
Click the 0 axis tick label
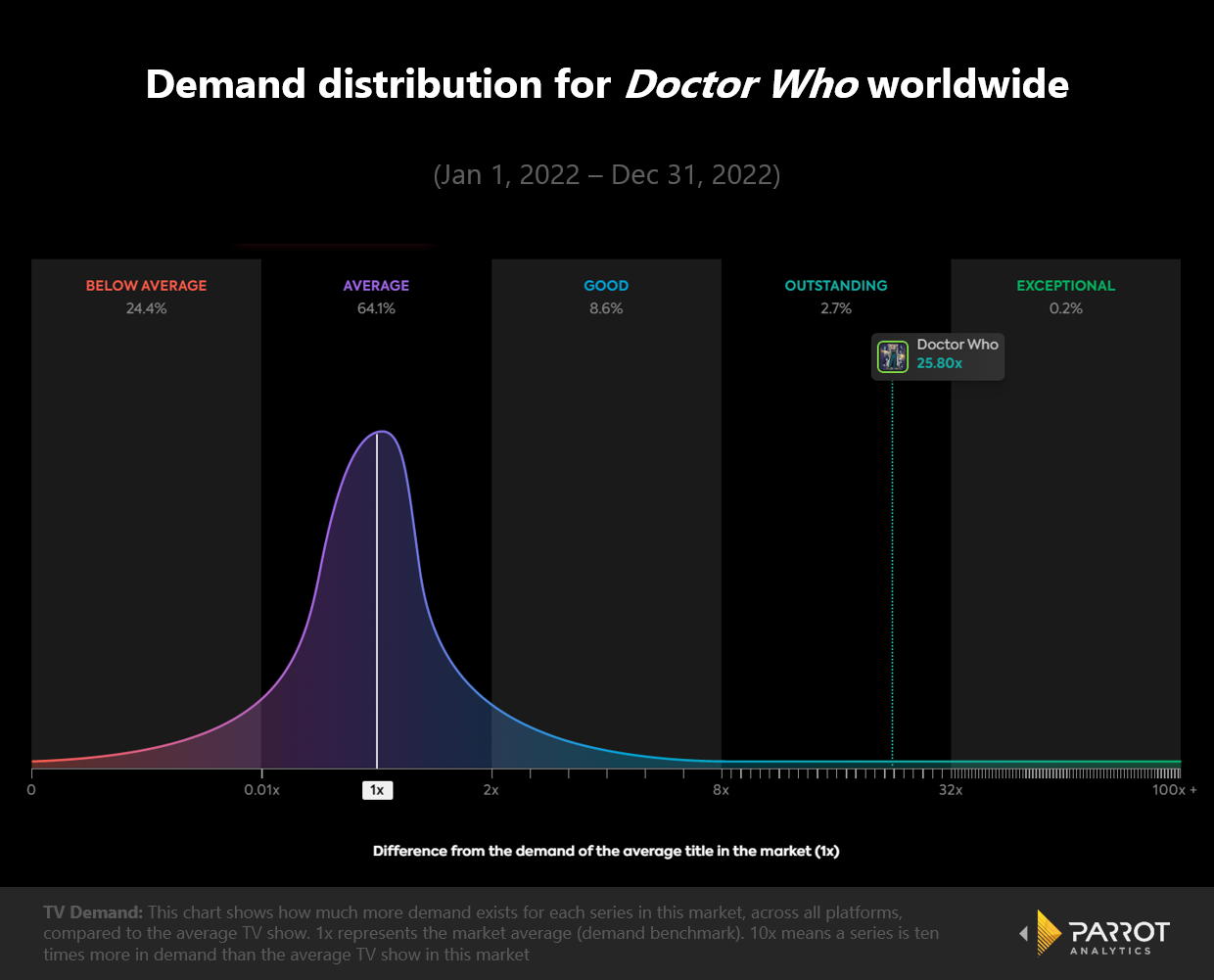pyautogui.click(x=31, y=790)
